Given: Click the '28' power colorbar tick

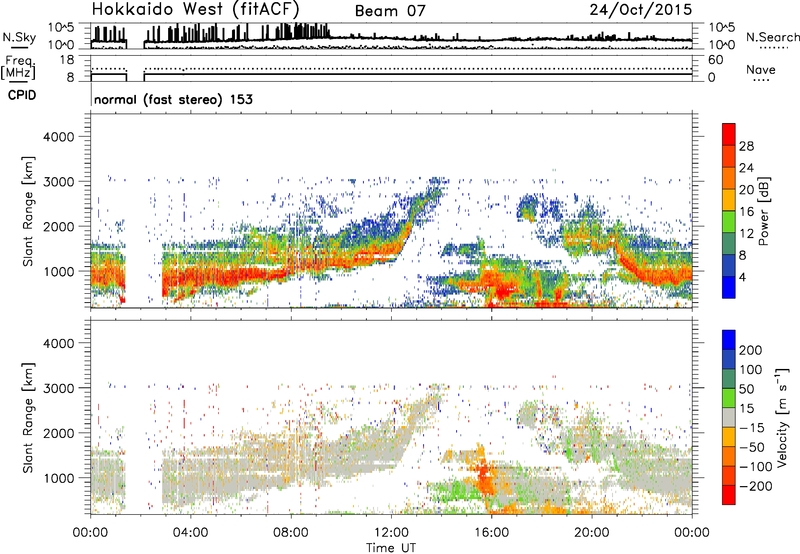Looking at the screenshot, I should point(746,146).
